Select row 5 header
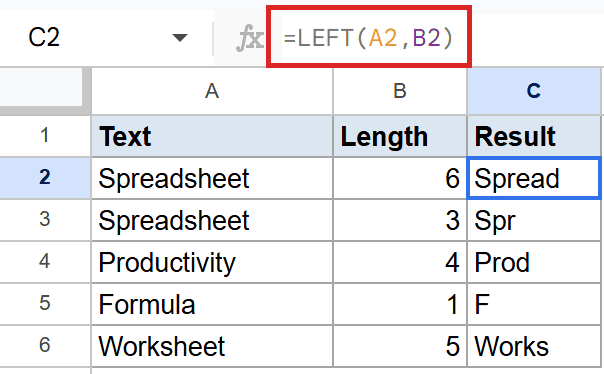The width and height of the screenshot is (604, 374). (x=45, y=304)
